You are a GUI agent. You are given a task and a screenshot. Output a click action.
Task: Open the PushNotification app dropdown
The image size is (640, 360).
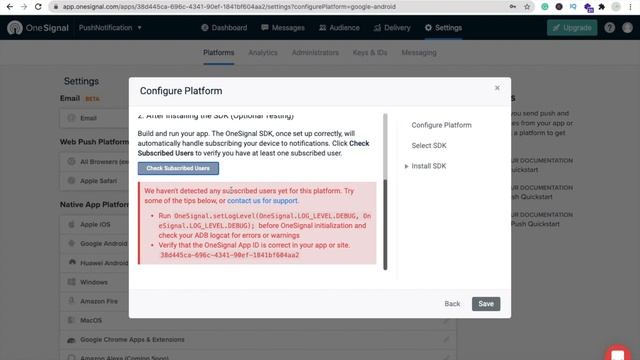[x=110, y=28]
